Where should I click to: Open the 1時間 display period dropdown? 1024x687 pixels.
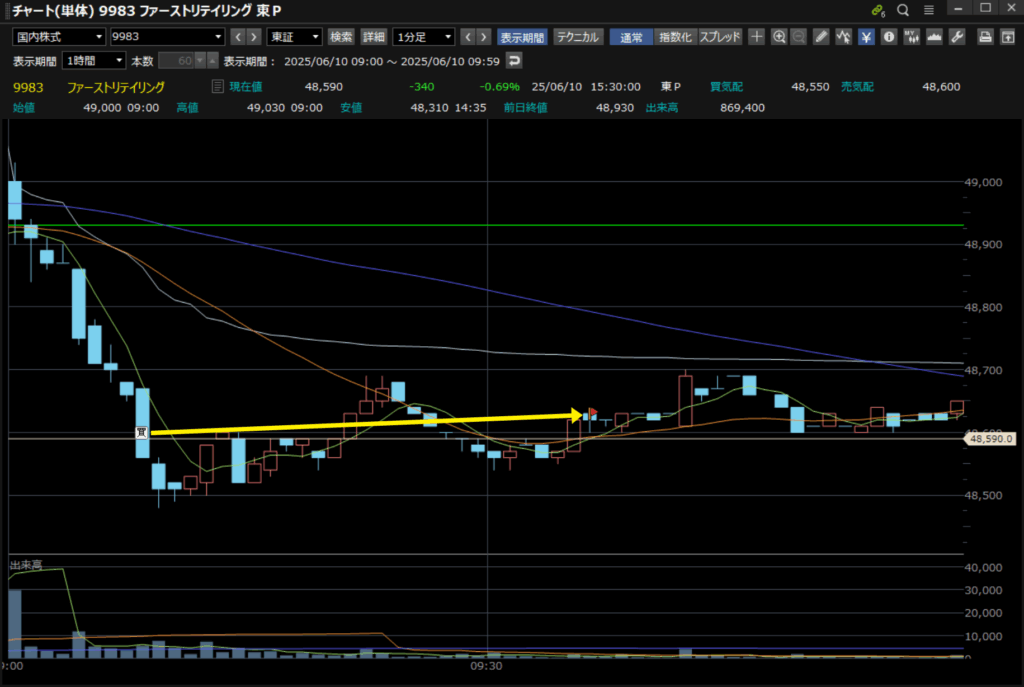[x=94, y=61]
